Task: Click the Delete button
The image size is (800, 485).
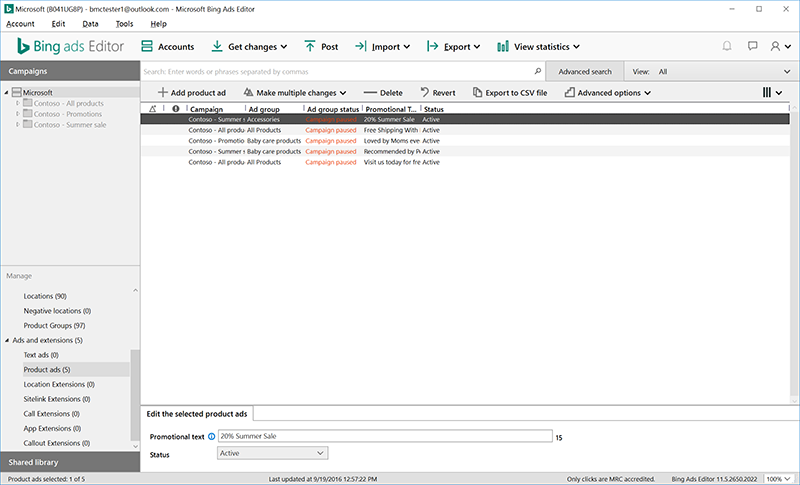Action: 383,93
